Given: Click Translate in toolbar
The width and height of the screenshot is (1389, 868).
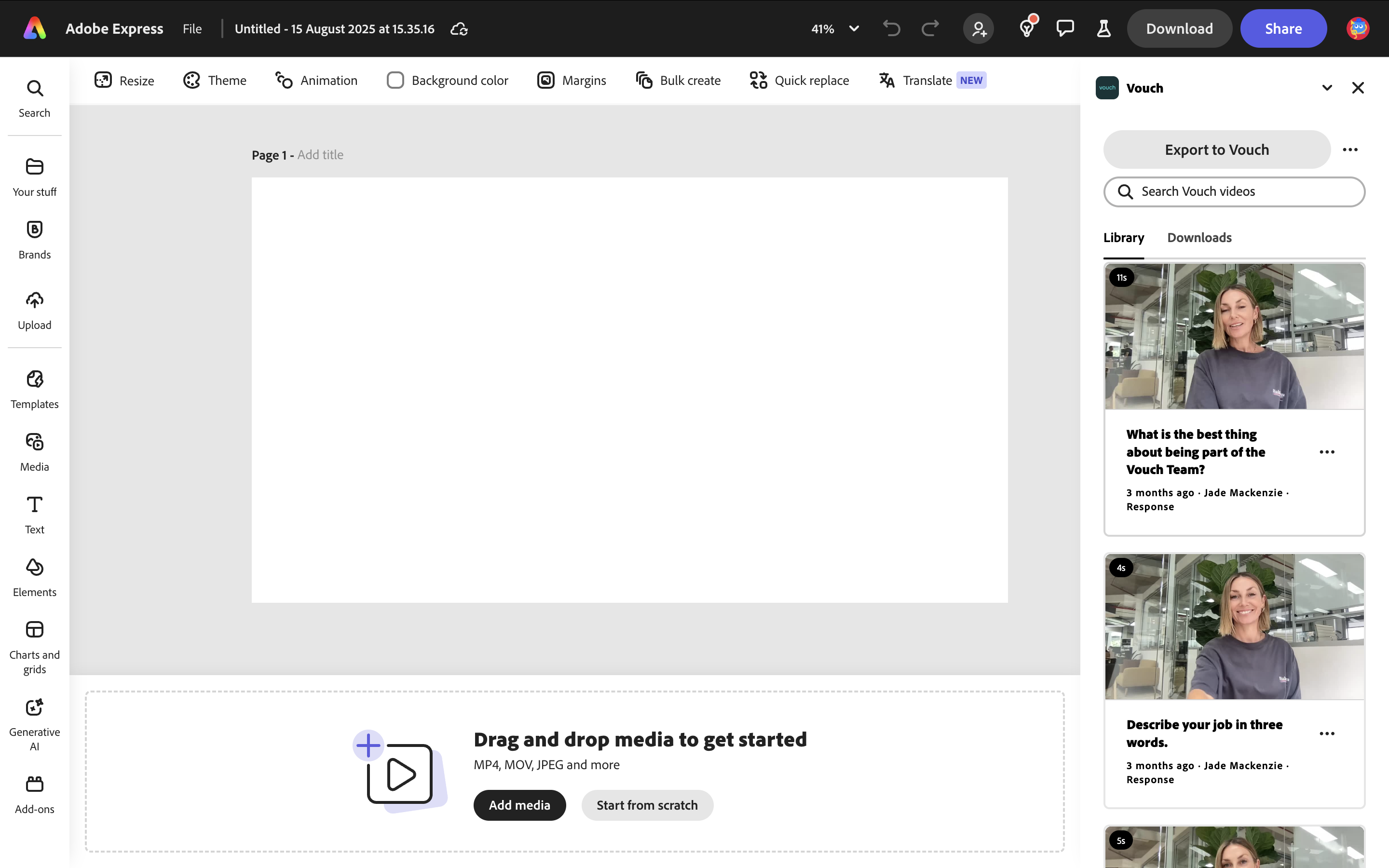Looking at the screenshot, I should point(932,81).
